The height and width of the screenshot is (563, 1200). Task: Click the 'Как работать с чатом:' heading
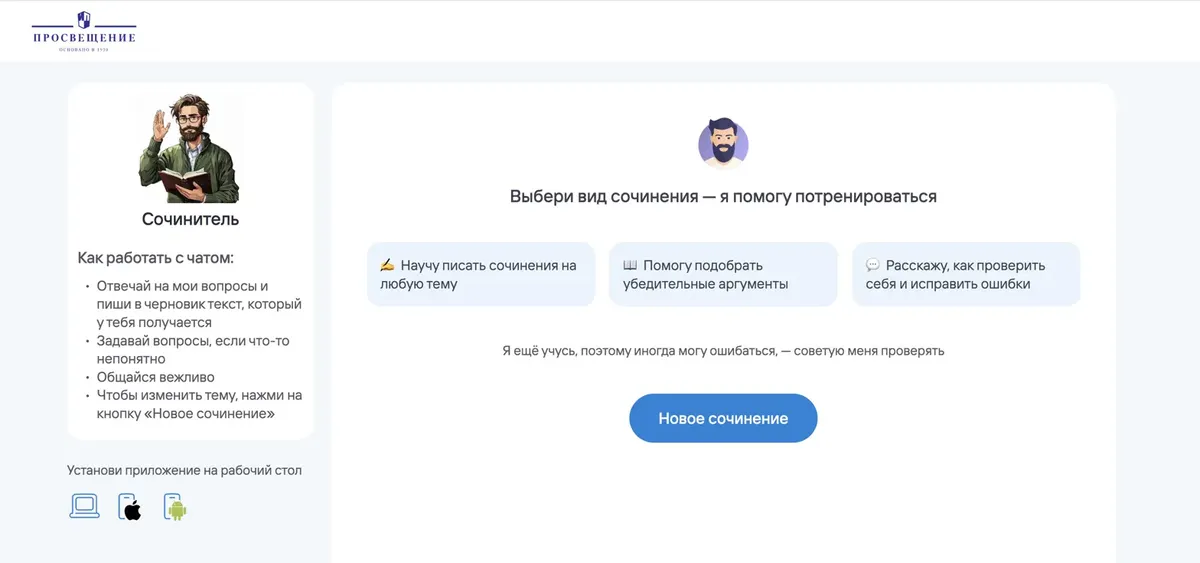[156, 258]
